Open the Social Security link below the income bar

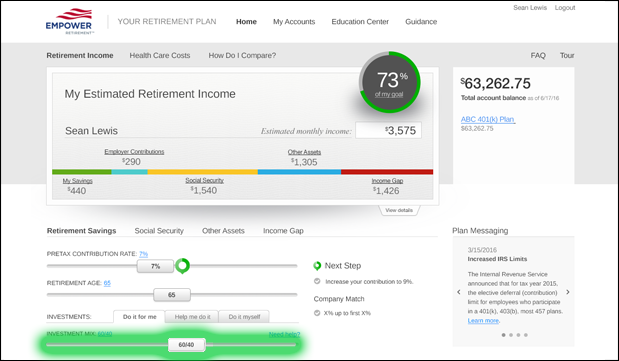[x=204, y=180]
